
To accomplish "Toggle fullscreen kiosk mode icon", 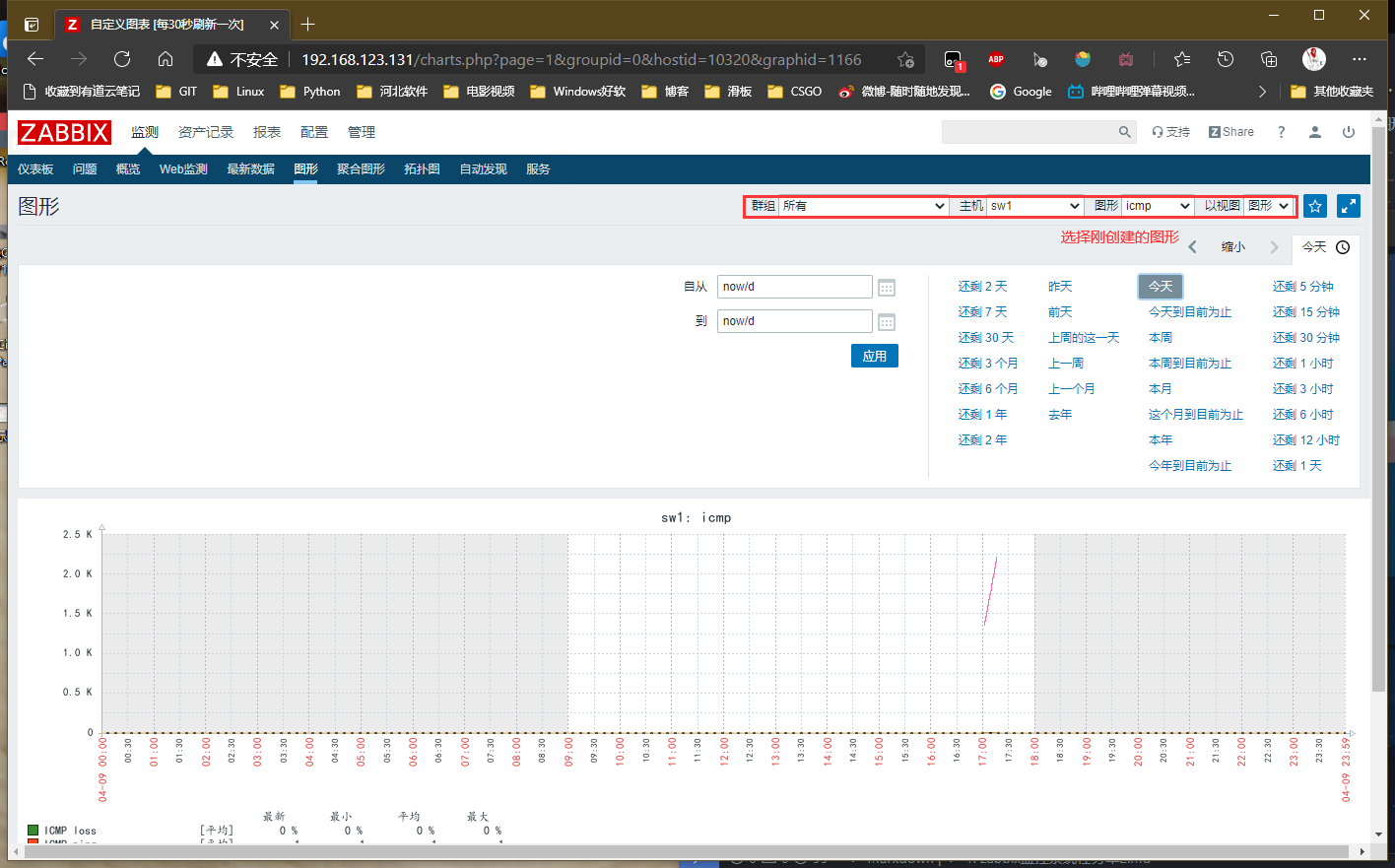I will point(1349,206).
